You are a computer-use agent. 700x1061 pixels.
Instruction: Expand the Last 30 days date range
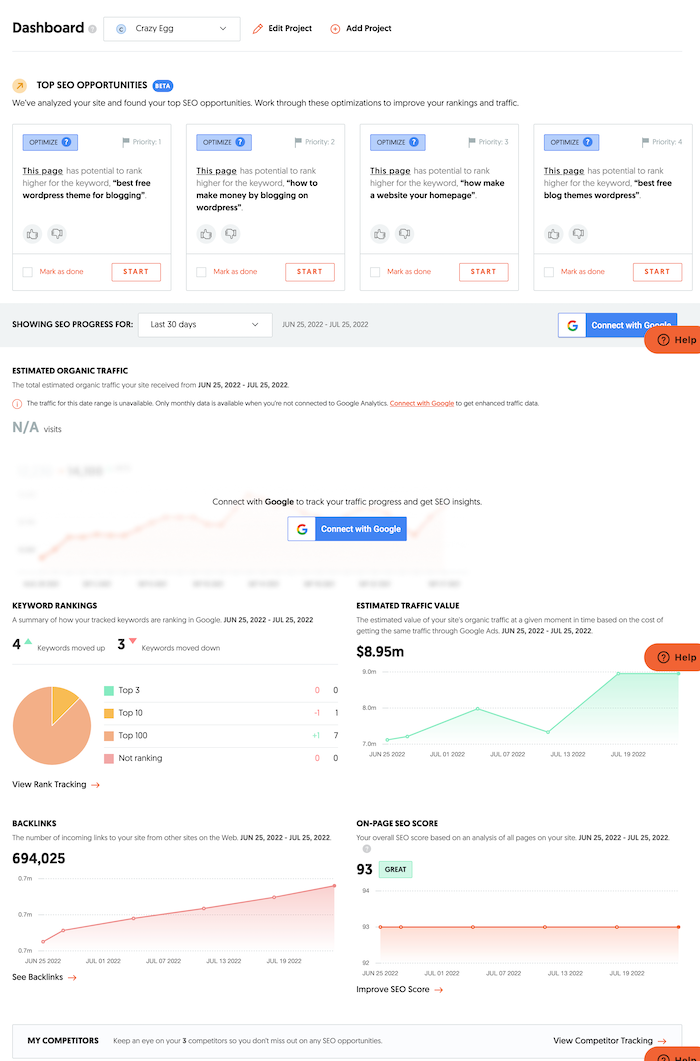205,325
